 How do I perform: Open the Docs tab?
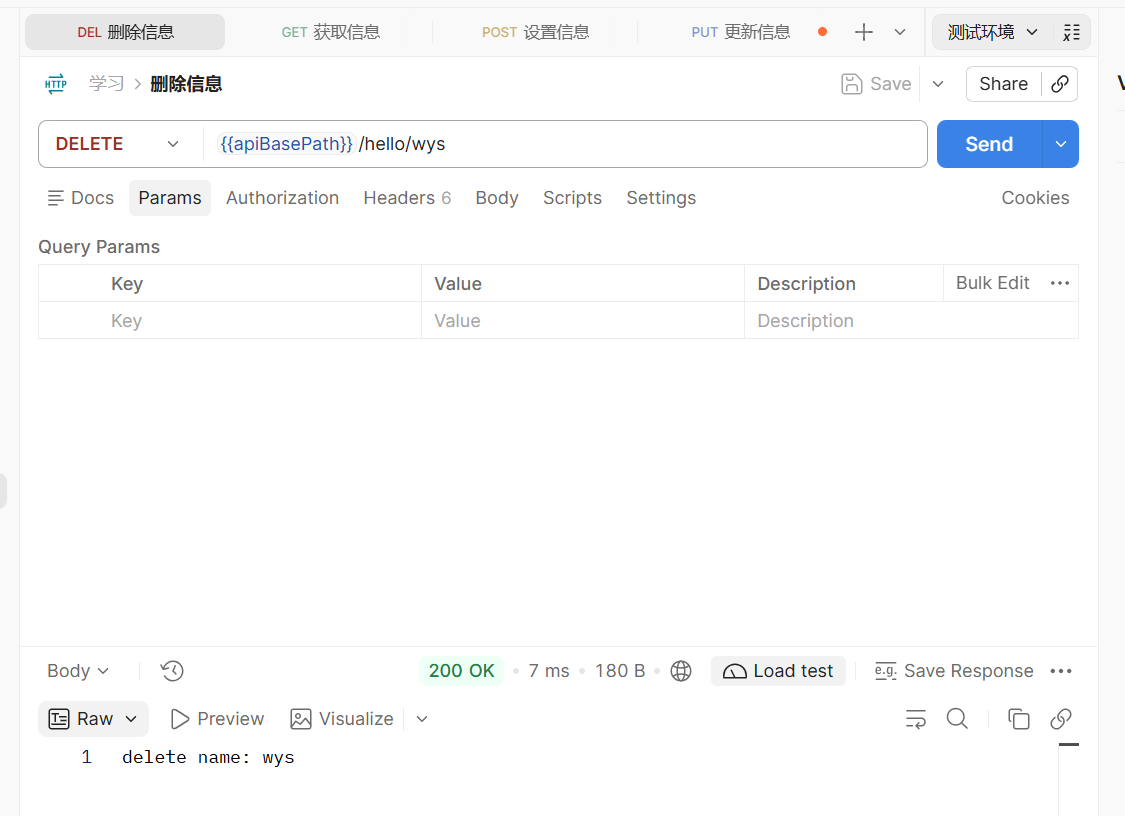[x=81, y=198]
